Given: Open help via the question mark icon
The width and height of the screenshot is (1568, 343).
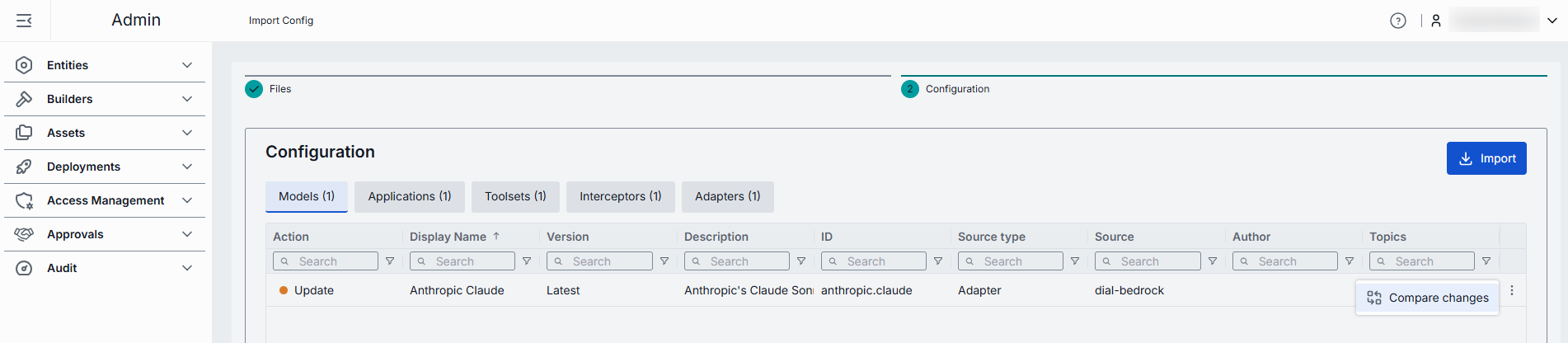Looking at the screenshot, I should [1397, 21].
